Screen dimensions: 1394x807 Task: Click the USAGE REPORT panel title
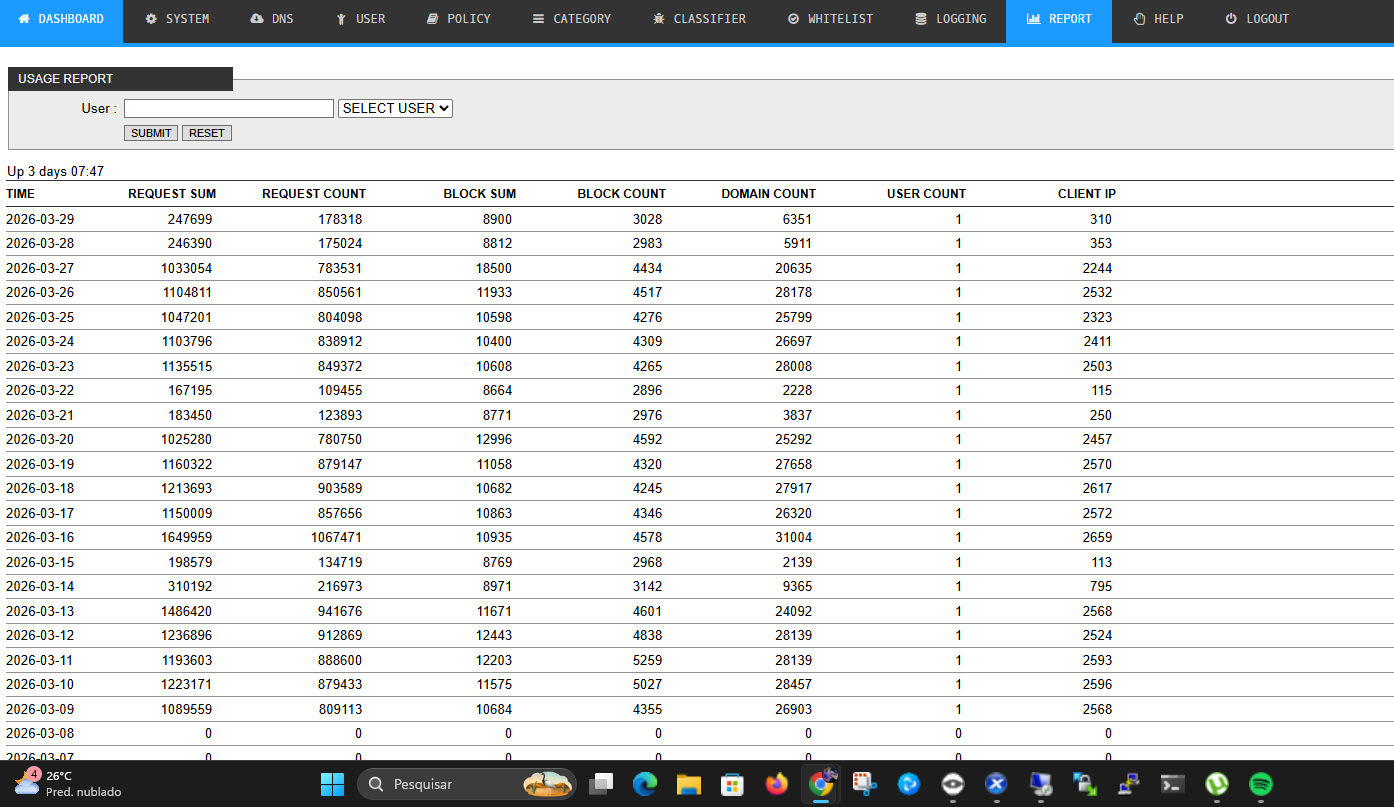tap(66, 79)
